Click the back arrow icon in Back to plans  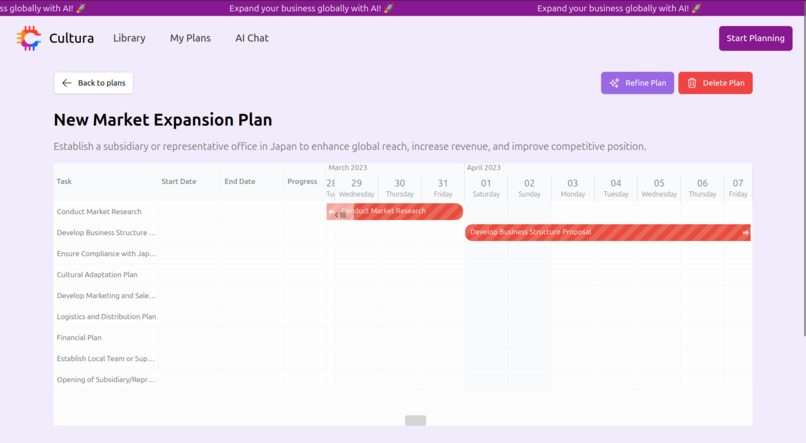click(x=67, y=83)
